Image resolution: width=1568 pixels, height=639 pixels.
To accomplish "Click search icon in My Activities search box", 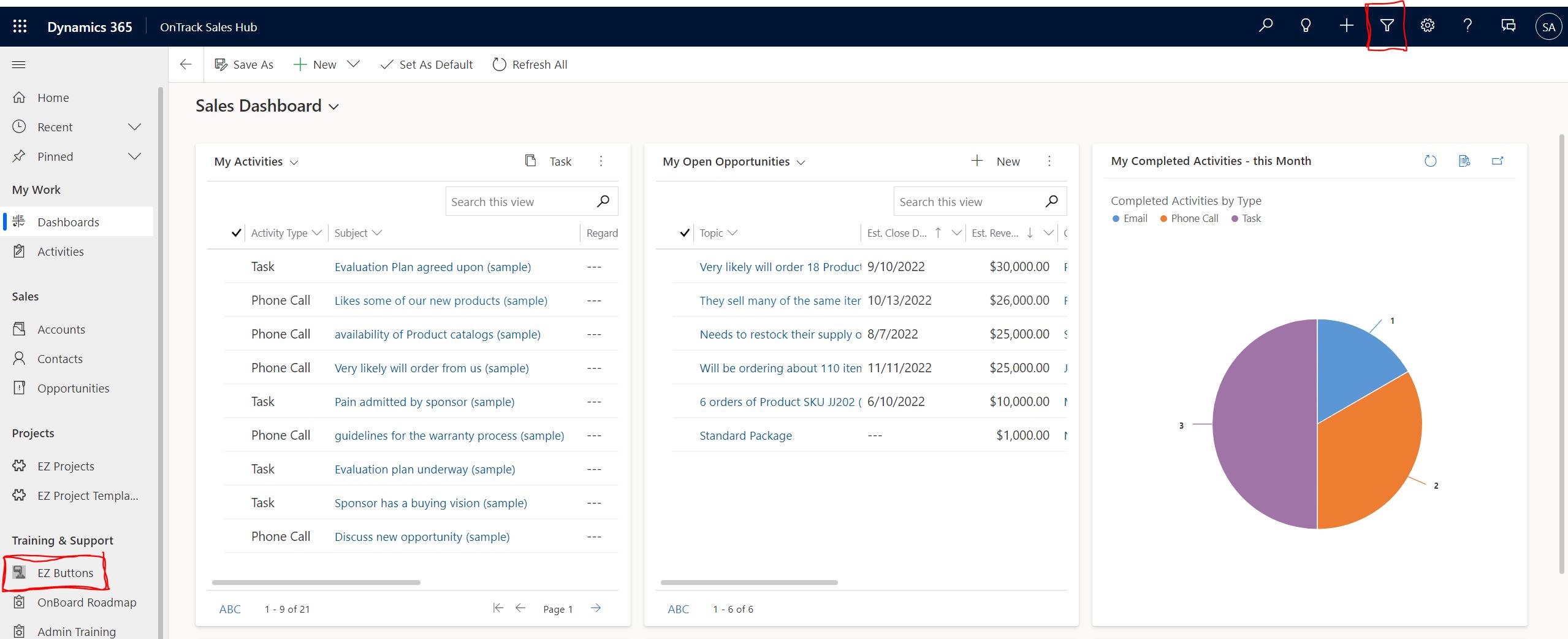I will 603,201.
